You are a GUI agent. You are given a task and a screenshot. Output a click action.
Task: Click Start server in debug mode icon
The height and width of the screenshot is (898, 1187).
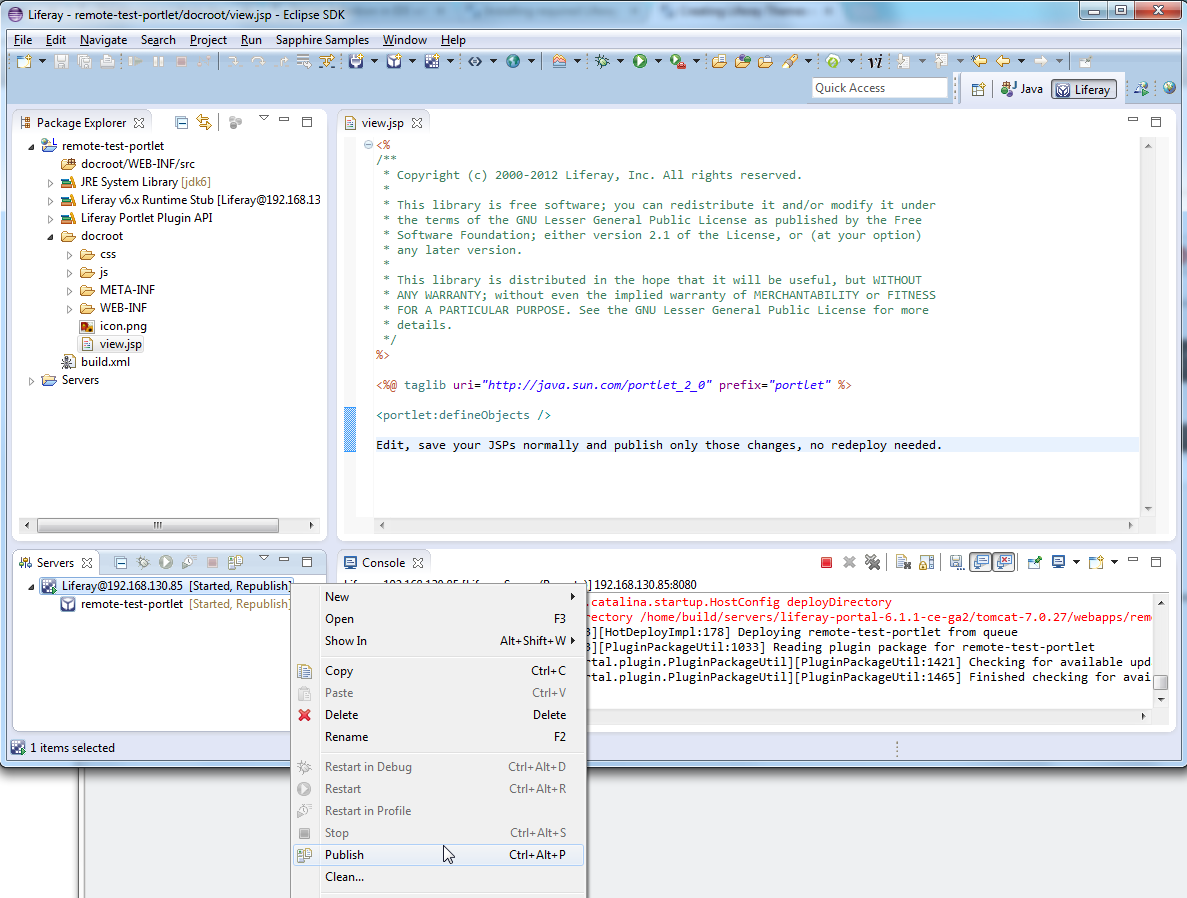[143, 563]
